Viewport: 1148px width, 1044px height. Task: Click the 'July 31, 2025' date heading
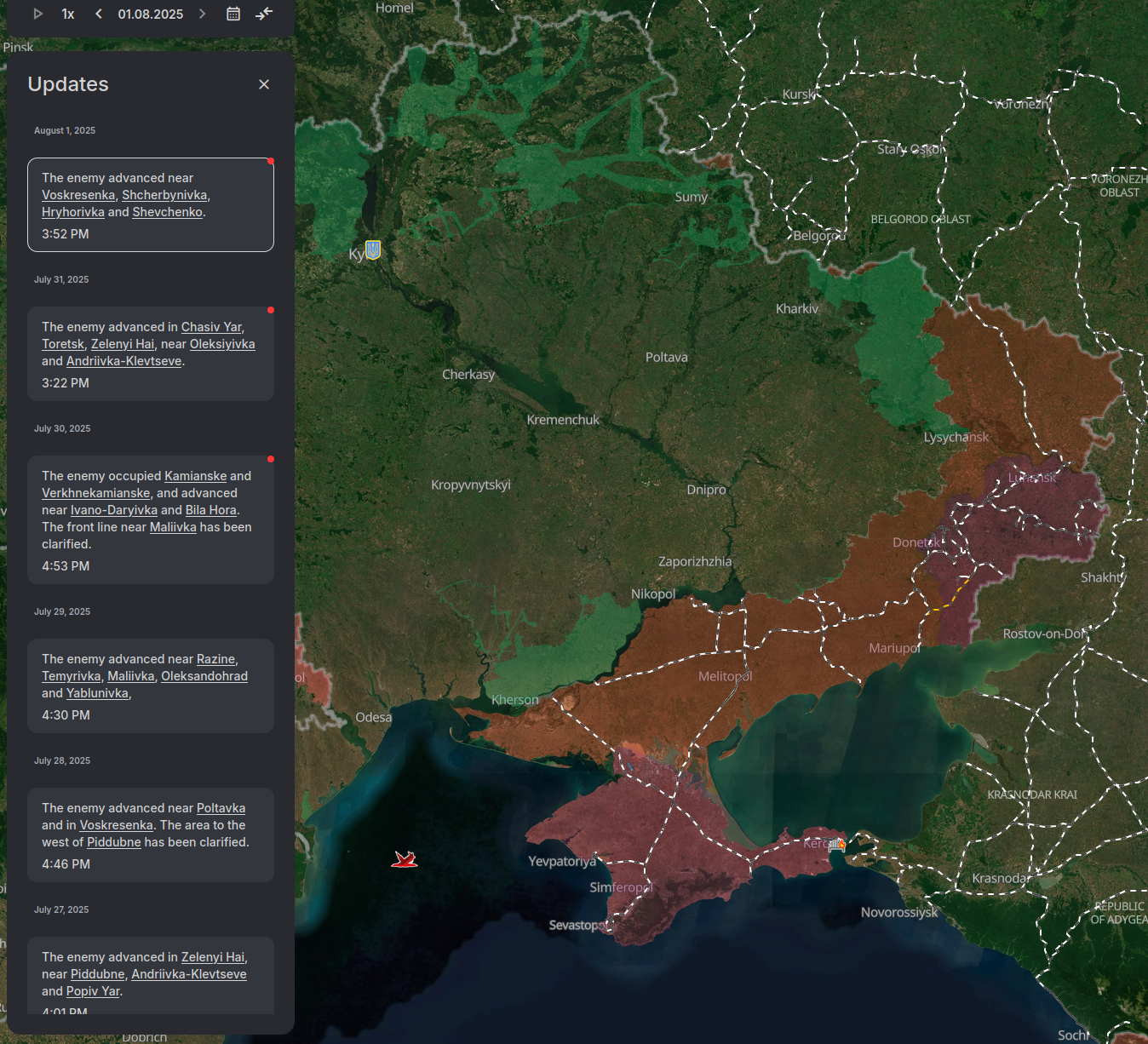(61, 279)
